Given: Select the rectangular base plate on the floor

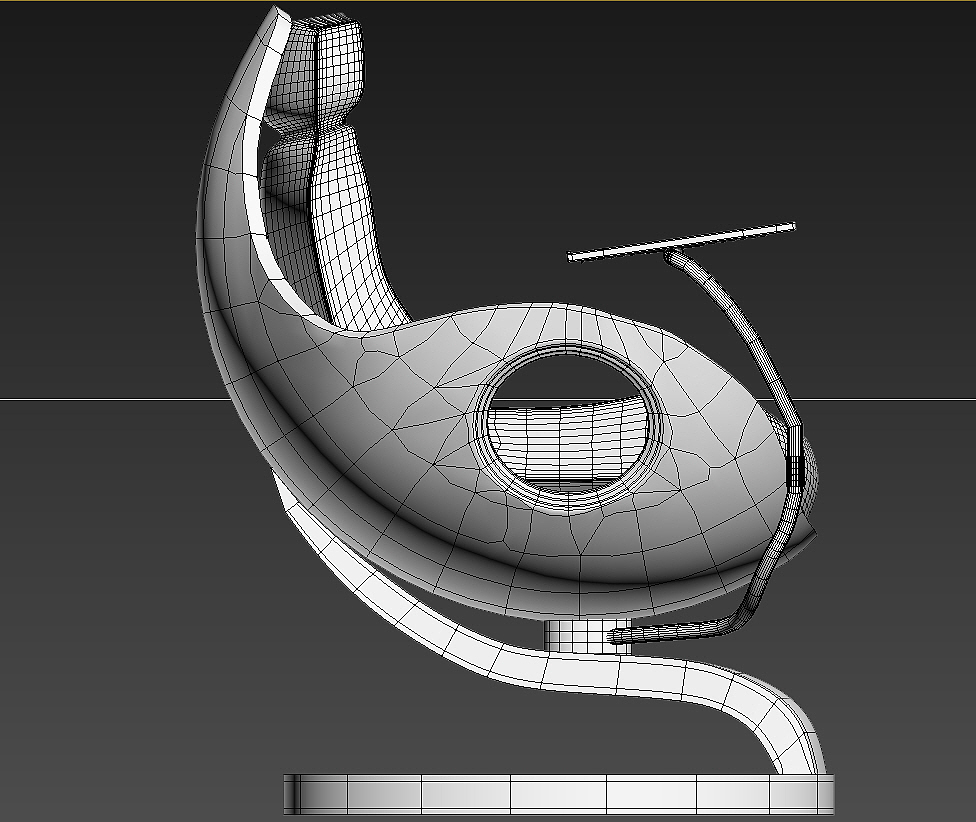Looking at the screenshot, I should click(559, 794).
